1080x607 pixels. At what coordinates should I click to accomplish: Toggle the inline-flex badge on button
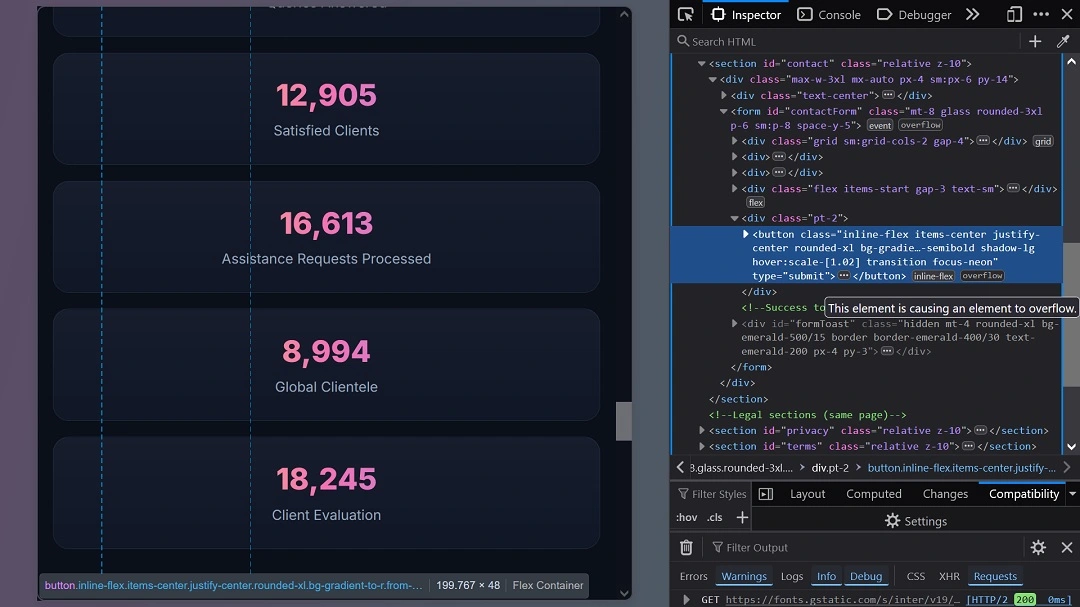click(x=933, y=276)
